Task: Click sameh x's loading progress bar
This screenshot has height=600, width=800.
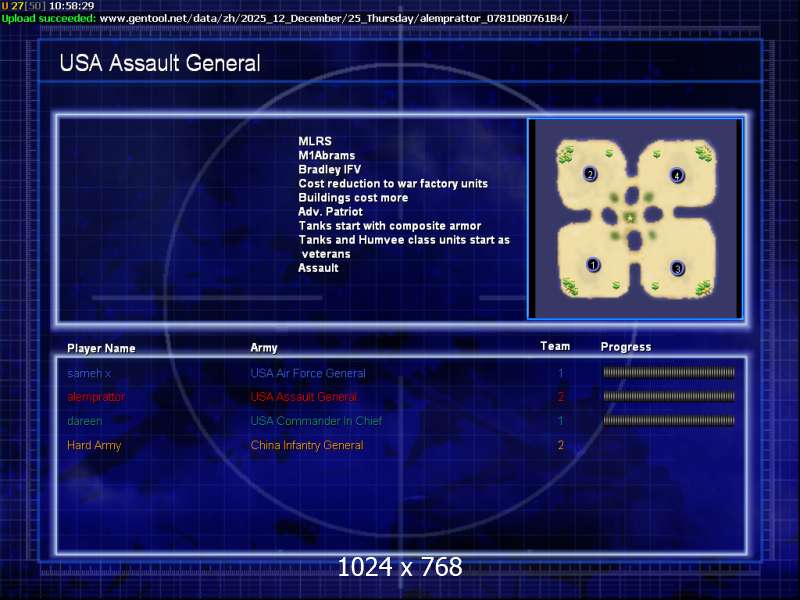Action: (669, 372)
